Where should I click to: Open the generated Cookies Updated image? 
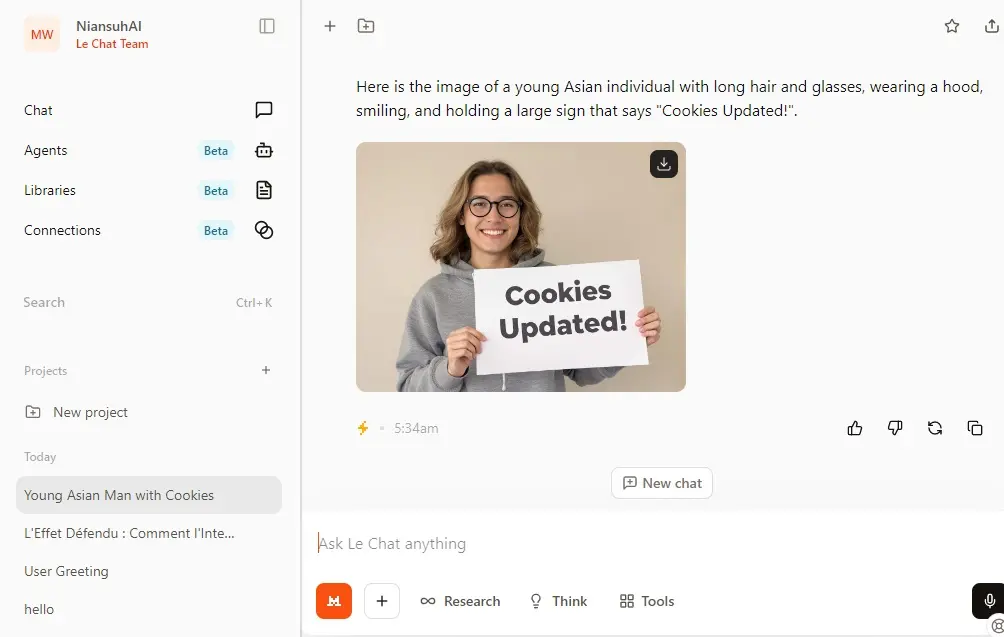tap(521, 267)
